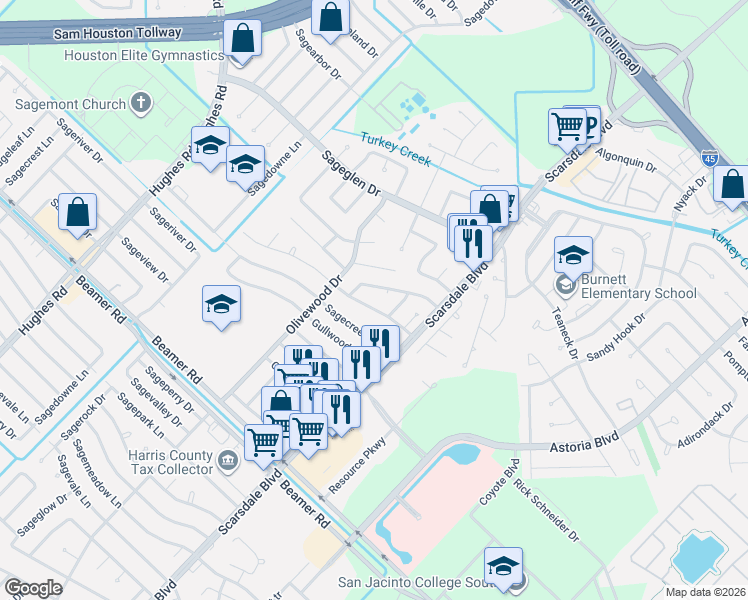Click the school marker above Burnett Elementary School
The image size is (748, 600).
click(x=573, y=255)
